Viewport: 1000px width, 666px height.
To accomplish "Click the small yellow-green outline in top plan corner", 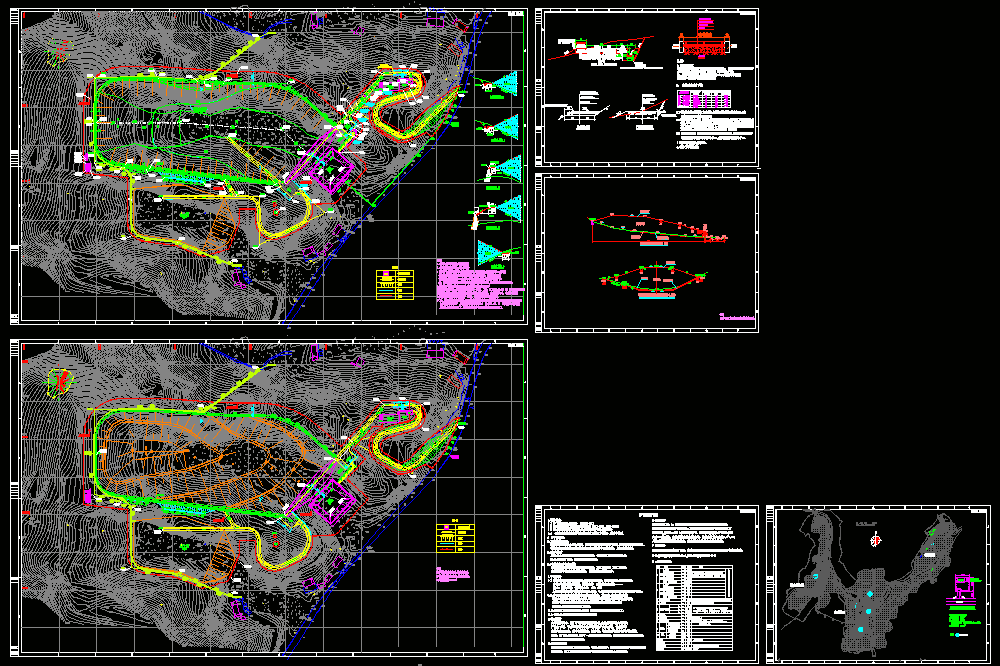I will coord(59,53).
